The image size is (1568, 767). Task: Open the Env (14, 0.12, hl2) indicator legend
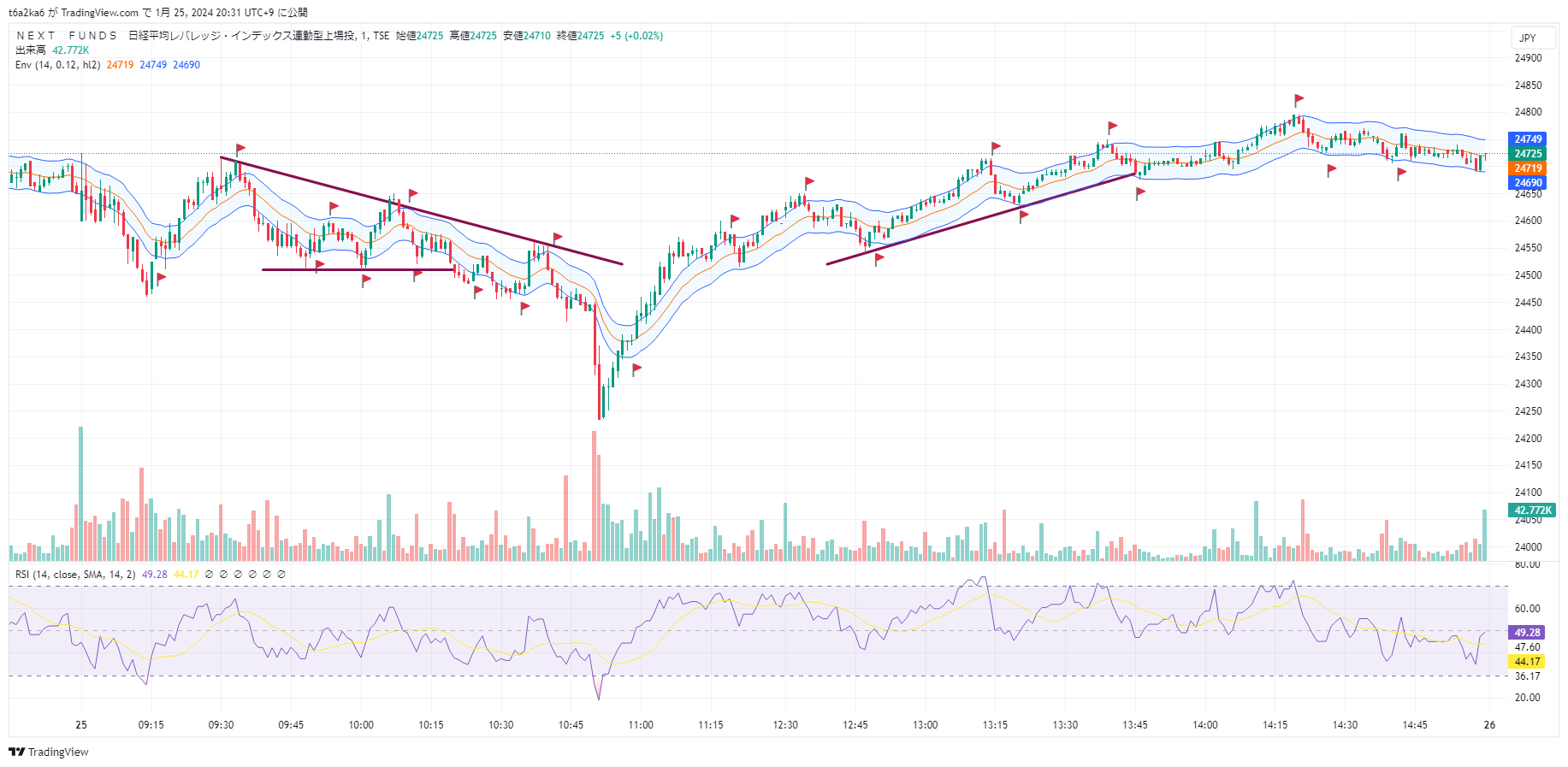click(57, 65)
